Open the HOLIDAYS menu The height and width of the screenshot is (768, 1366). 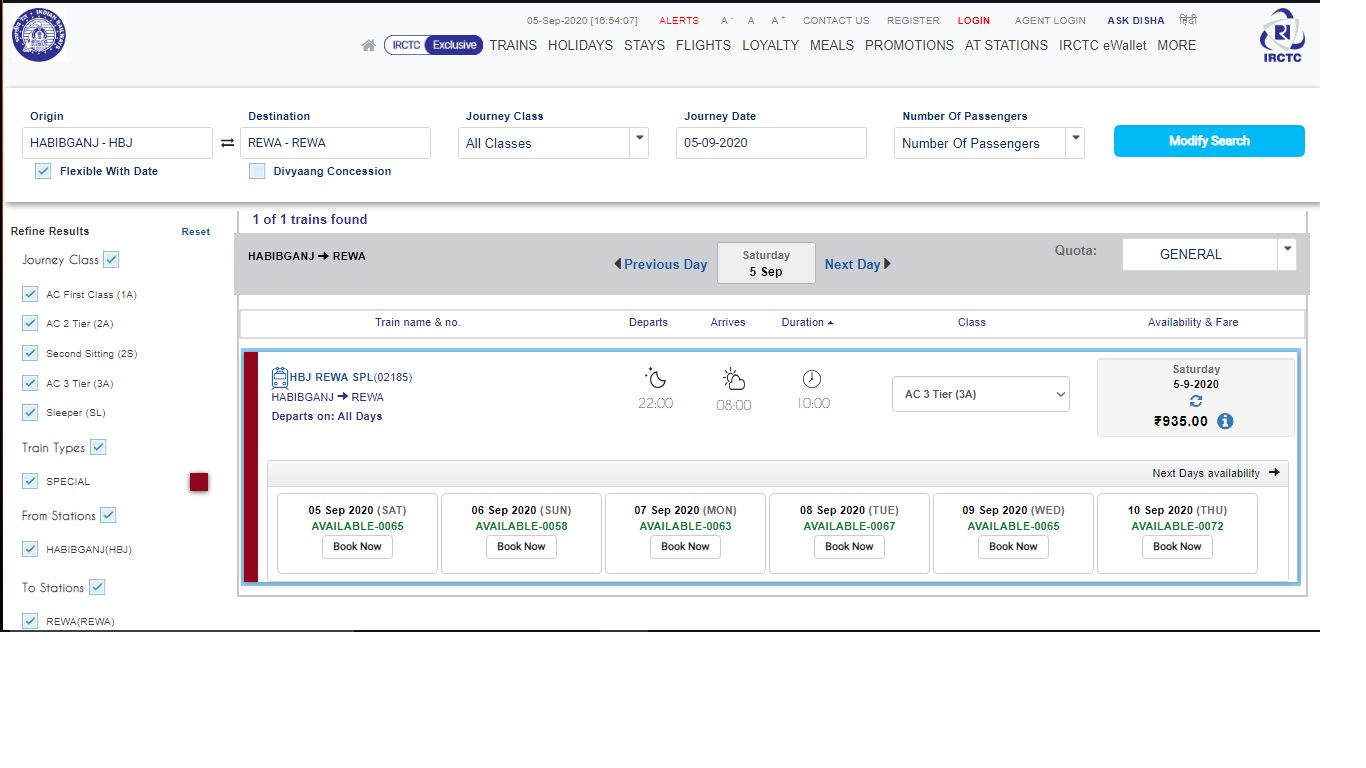point(580,45)
